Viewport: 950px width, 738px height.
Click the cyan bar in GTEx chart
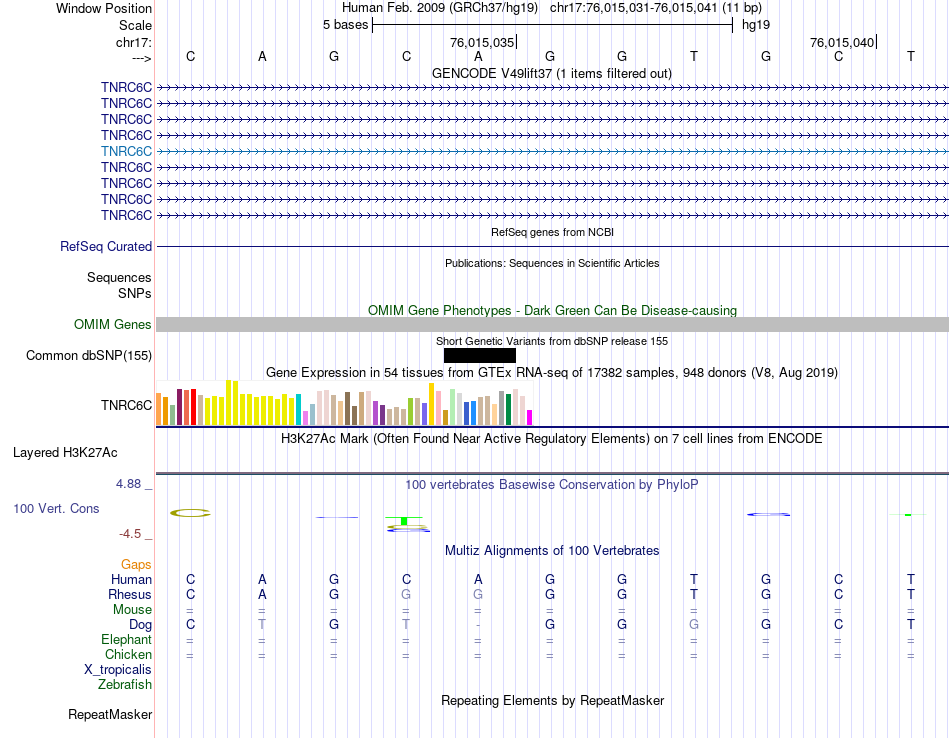tap(298, 410)
